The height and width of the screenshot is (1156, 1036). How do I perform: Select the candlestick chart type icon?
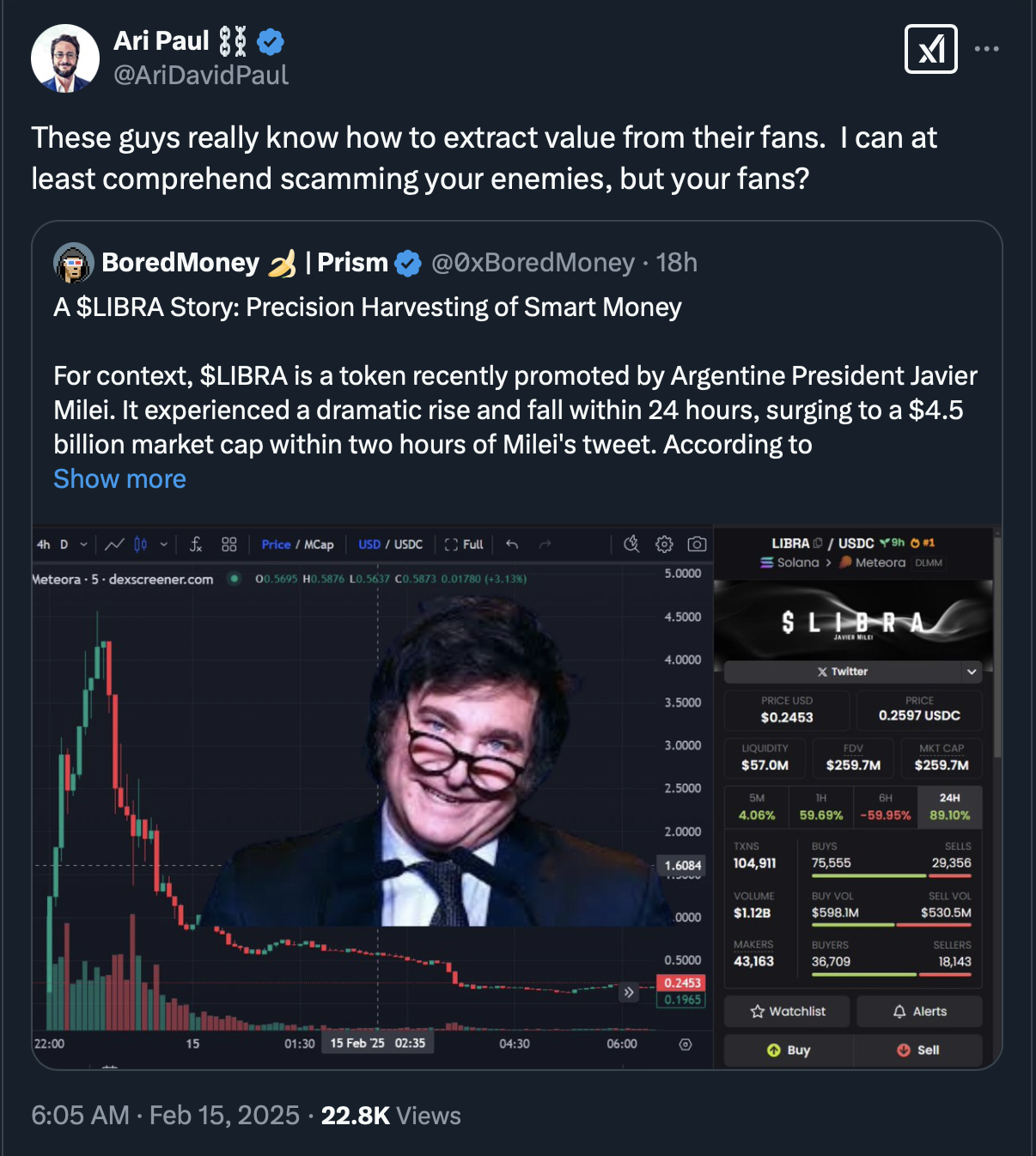(x=141, y=544)
